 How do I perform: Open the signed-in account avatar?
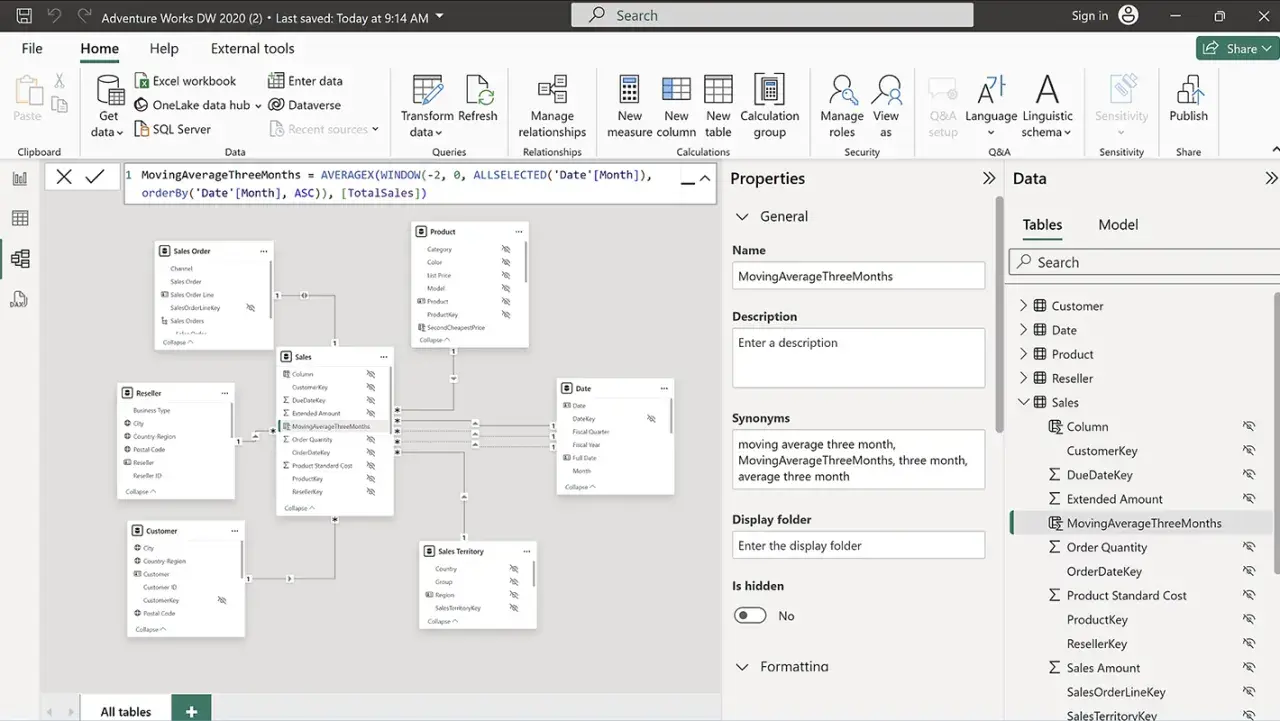(1128, 15)
